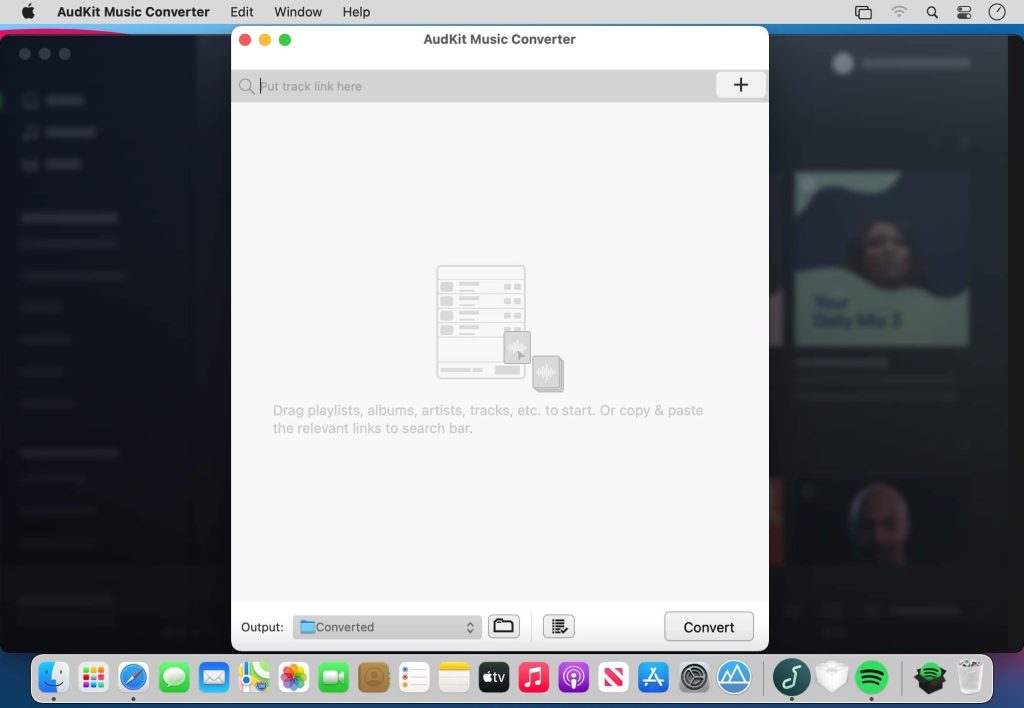Click the Wi-Fi status icon
1024x708 pixels.
pos(899,12)
